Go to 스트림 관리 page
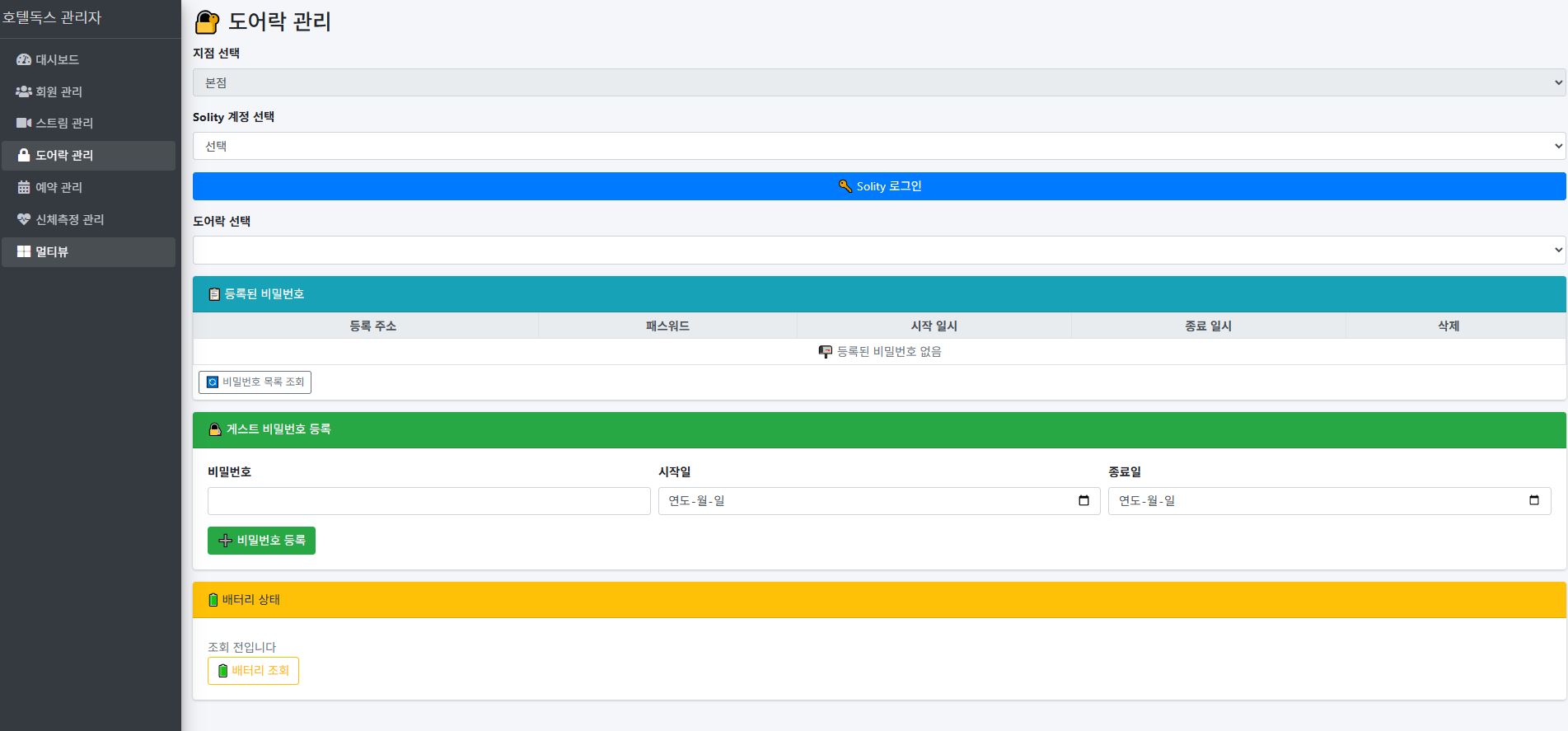 [x=88, y=123]
